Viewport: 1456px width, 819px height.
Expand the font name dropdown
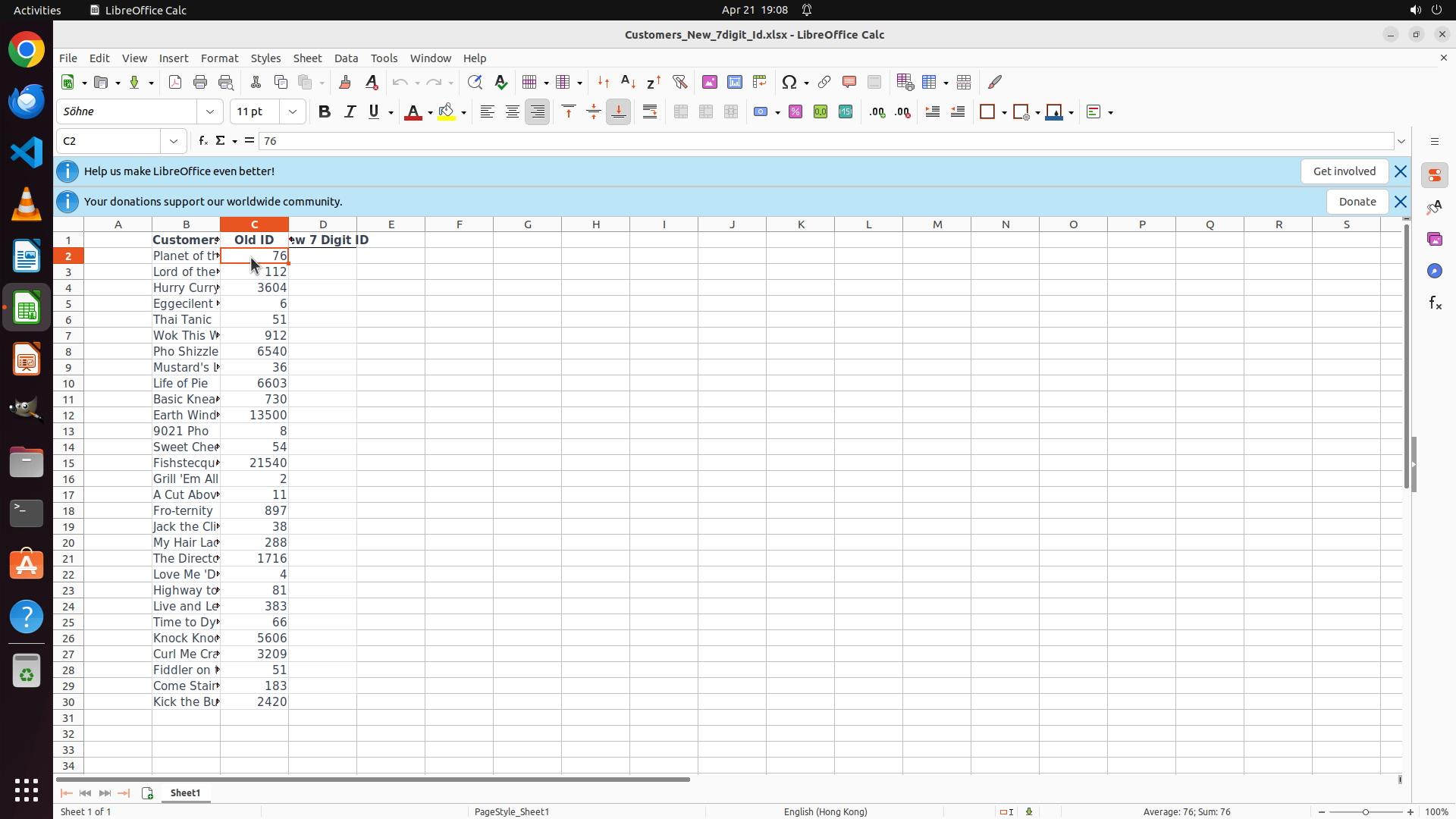[210, 111]
